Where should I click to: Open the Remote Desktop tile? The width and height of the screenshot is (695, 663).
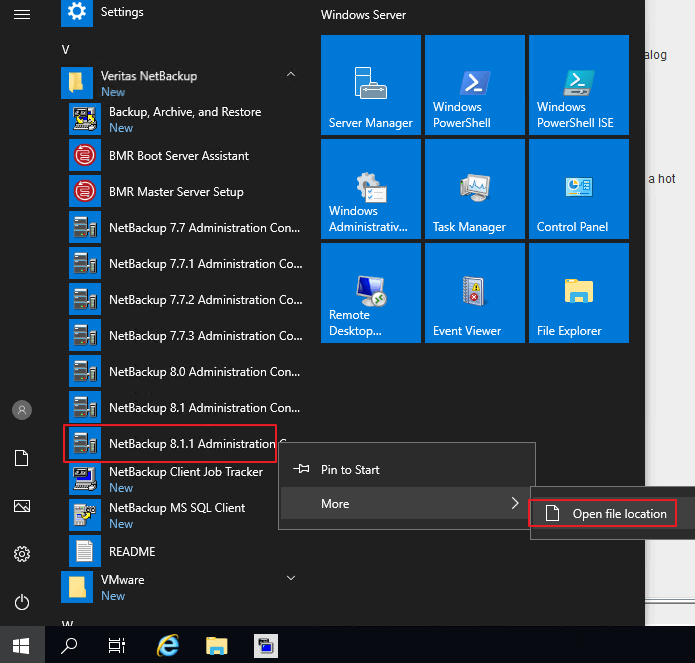pyautogui.click(x=371, y=293)
